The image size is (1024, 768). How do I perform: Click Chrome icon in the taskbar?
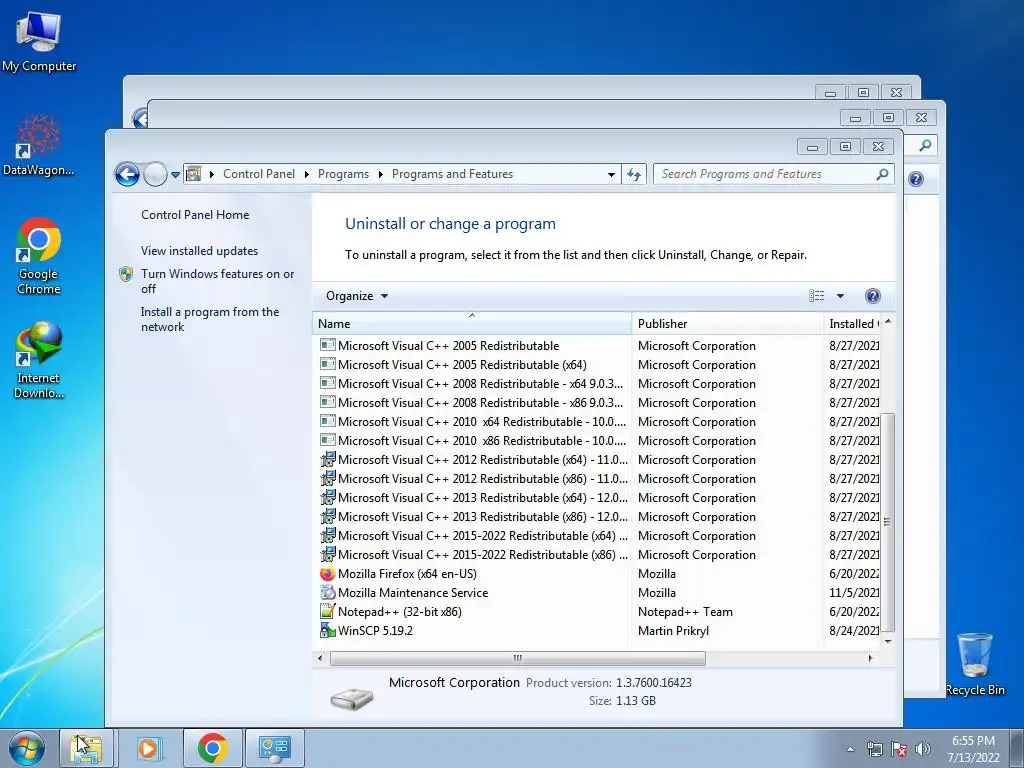point(212,748)
